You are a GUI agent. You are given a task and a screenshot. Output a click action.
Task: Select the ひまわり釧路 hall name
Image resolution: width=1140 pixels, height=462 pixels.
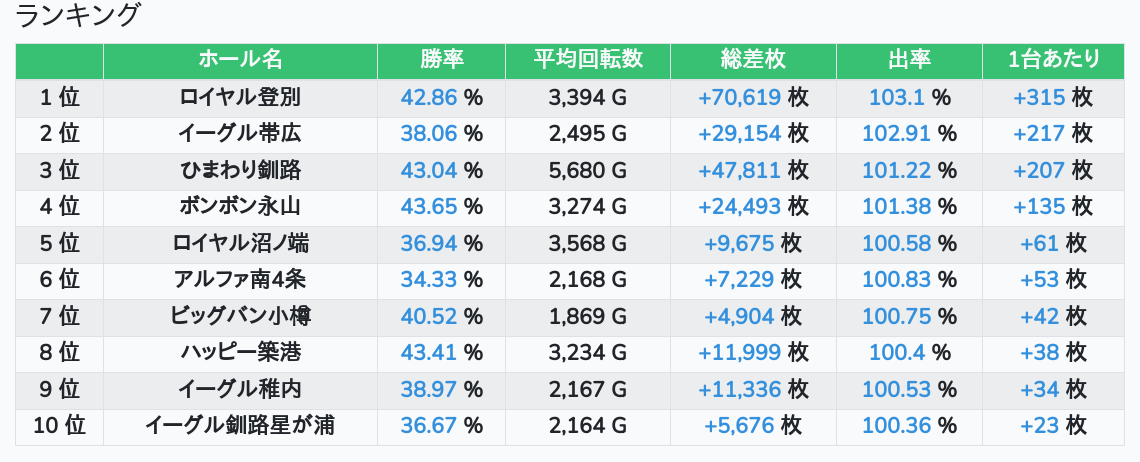click(x=240, y=170)
